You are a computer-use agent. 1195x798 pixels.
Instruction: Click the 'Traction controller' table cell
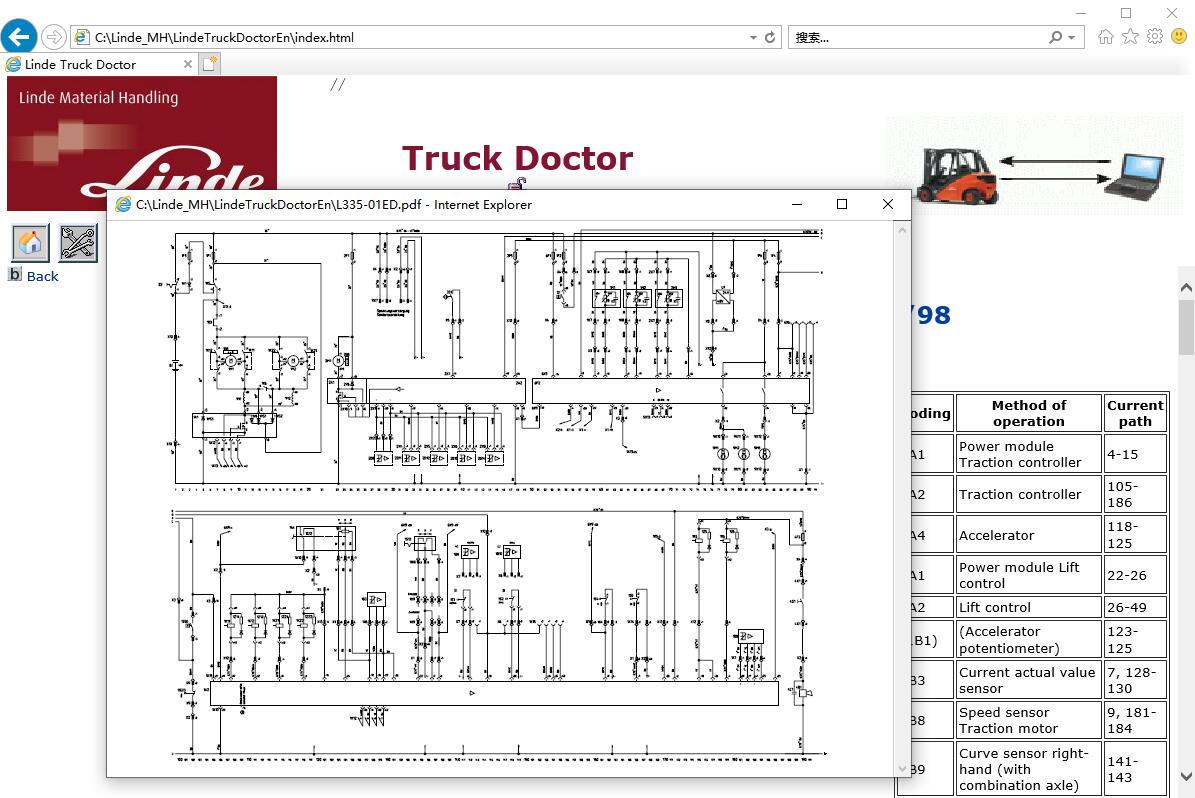1029,495
